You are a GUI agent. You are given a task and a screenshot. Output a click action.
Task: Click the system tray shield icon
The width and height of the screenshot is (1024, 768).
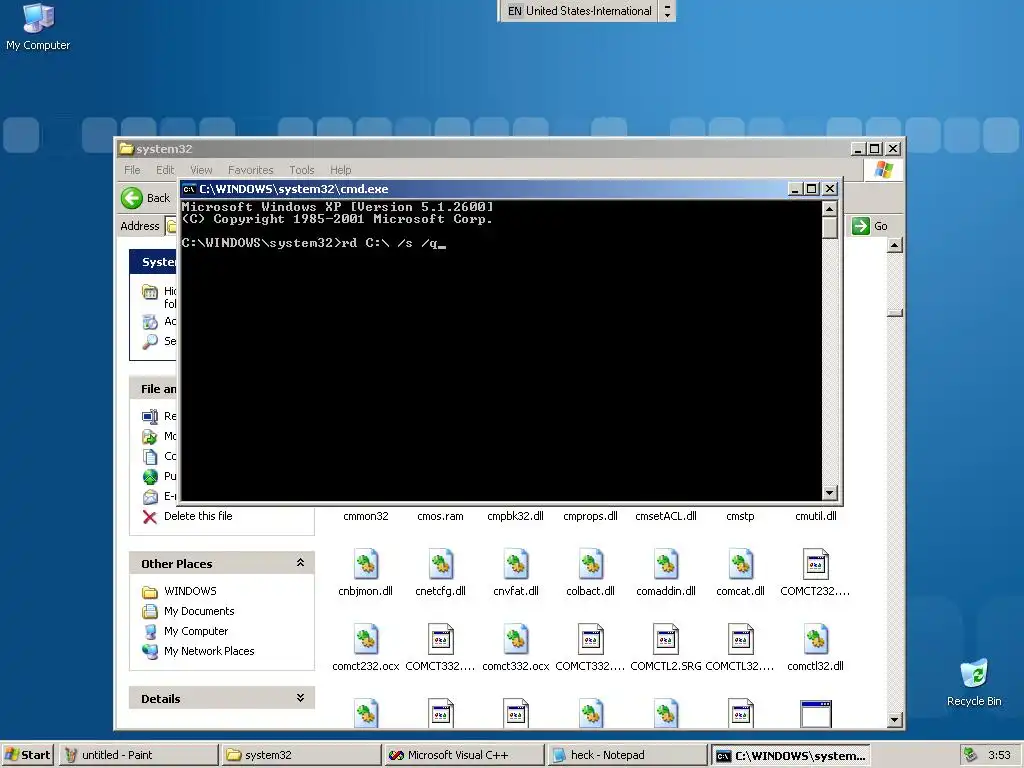click(x=970, y=755)
